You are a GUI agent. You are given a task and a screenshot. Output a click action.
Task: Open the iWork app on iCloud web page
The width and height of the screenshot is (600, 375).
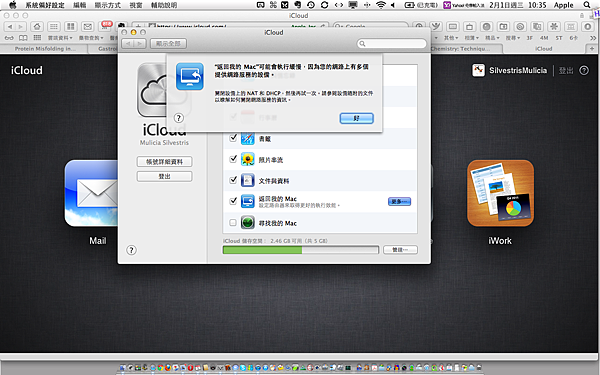tap(500, 193)
